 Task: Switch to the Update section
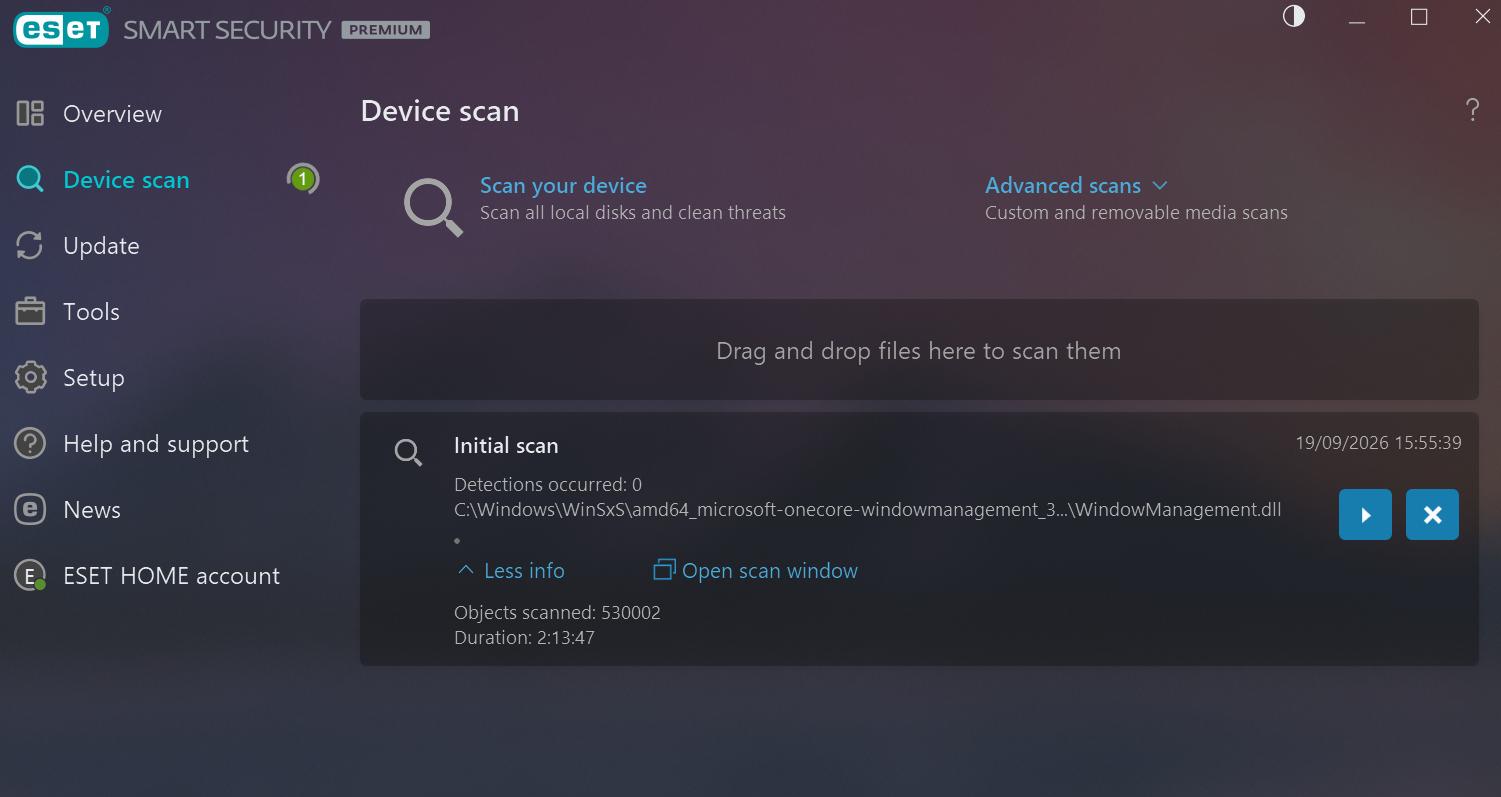point(101,246)
